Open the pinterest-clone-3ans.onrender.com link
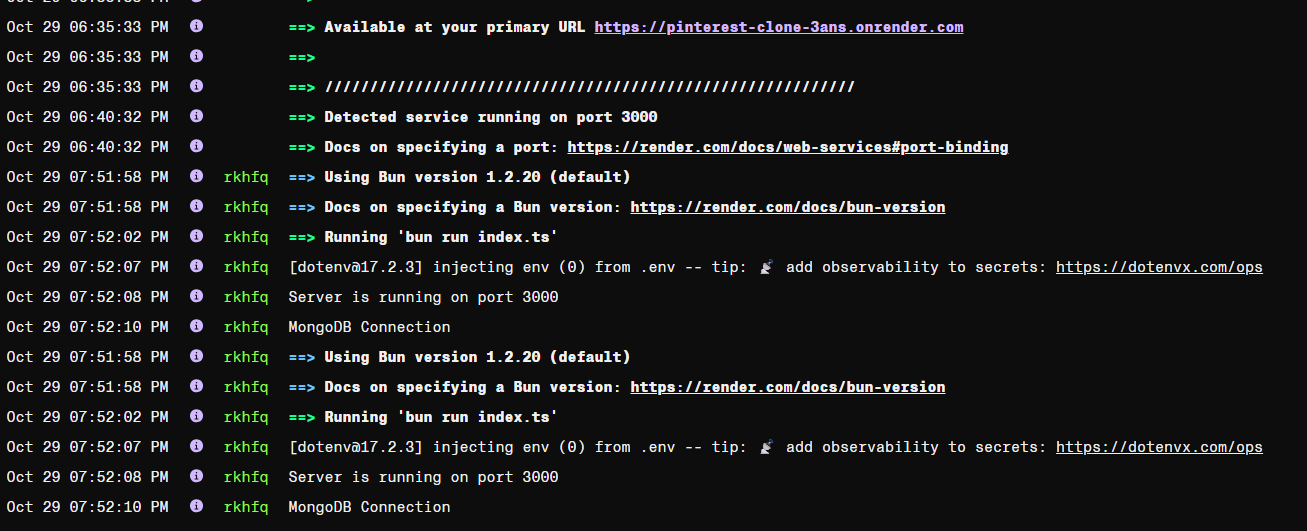The width and height of the screenshot is (1307, 531). point(778,27)
